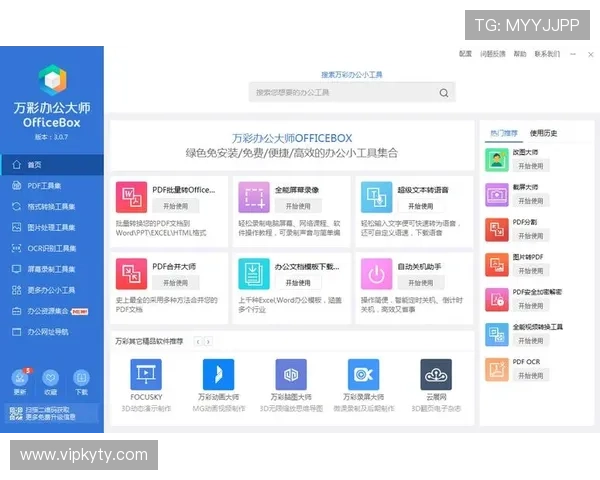Open 屏幕录制工具集 in sidebar
Viewport: 600px width, 480px height.
click(x=52, y=269)
